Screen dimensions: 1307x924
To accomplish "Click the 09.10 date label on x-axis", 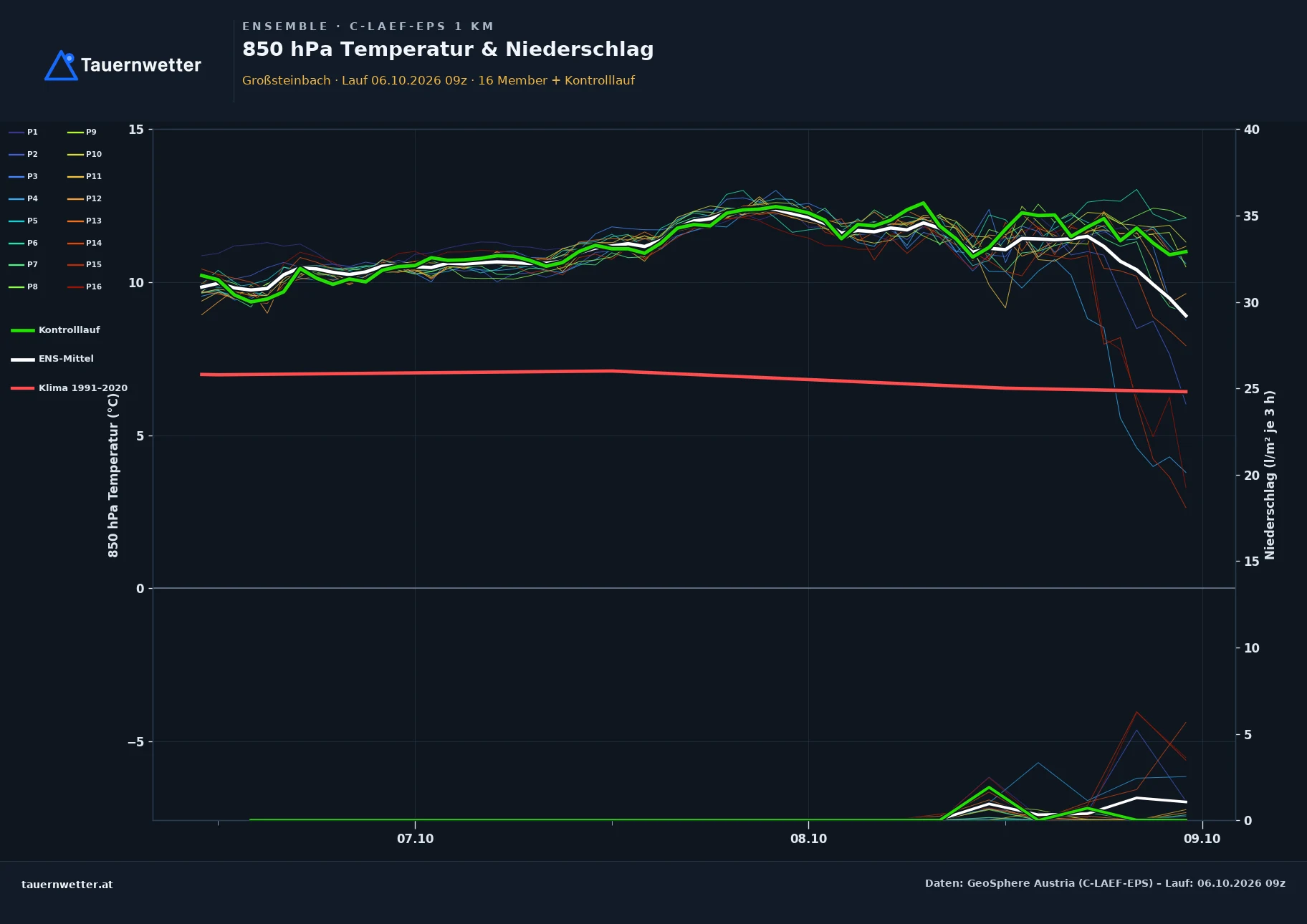I will tap(1202, 839).
